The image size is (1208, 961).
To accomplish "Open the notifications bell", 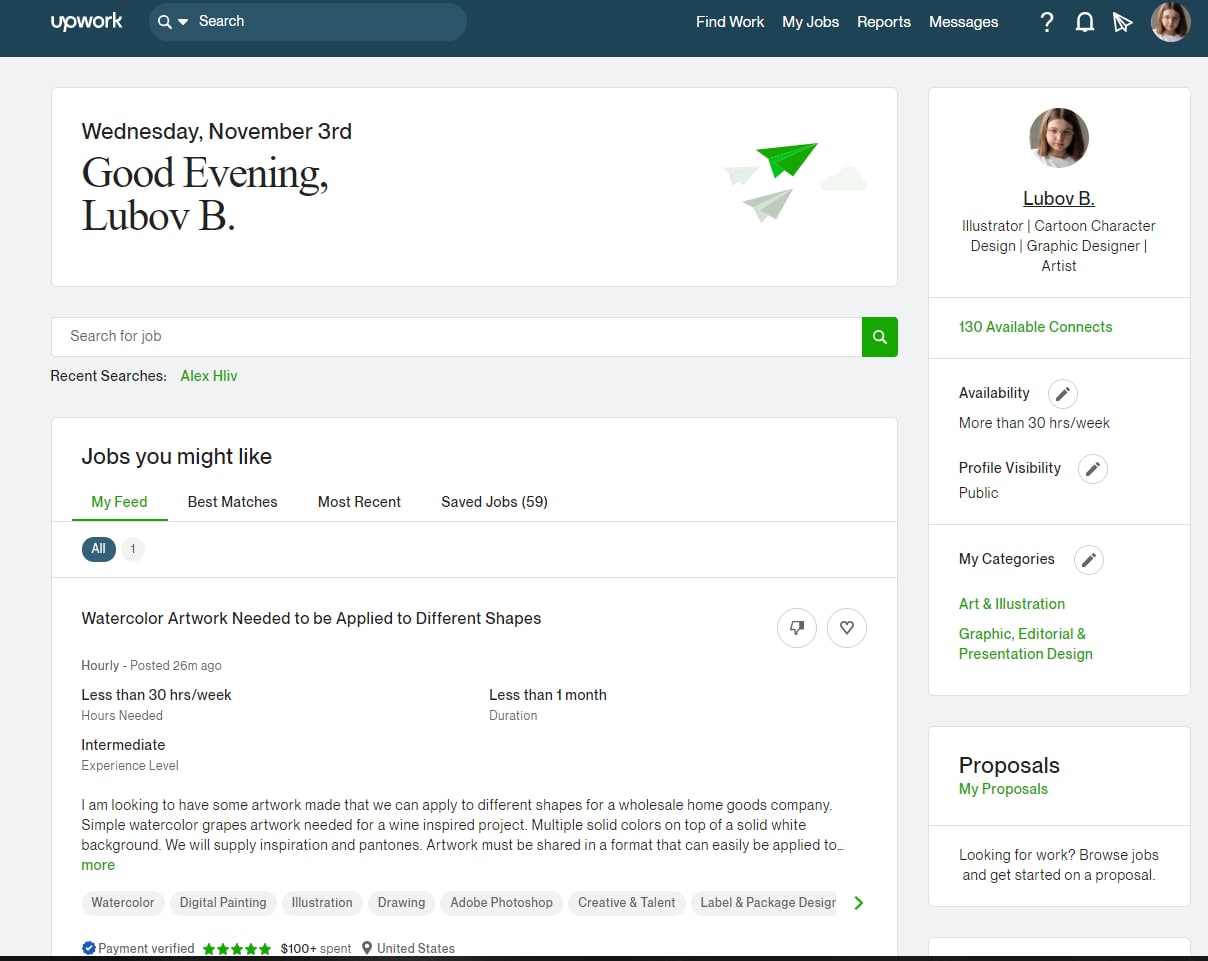I will tap(1084, 22).
